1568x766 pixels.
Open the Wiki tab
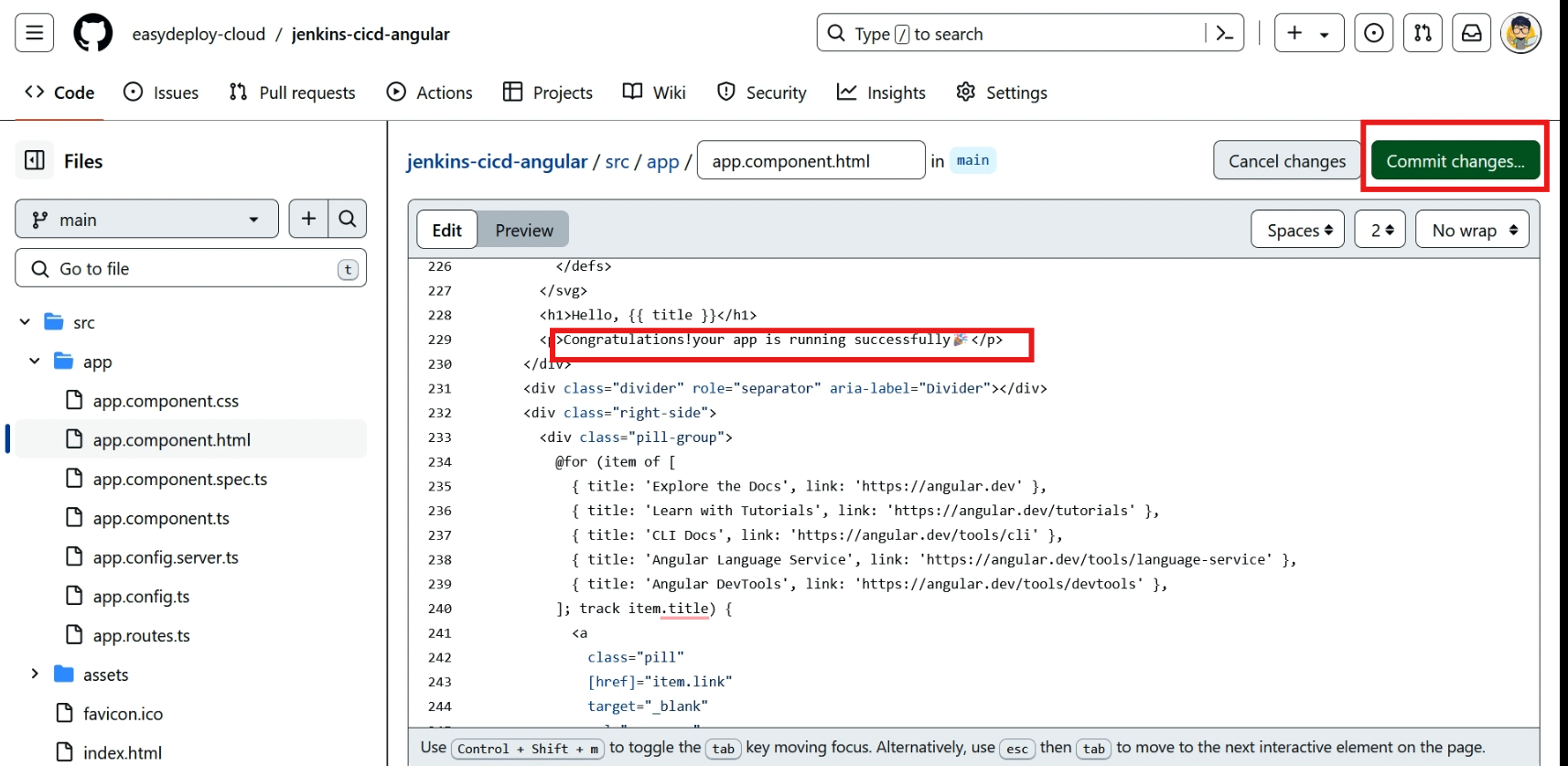click(x=654, y=92)
